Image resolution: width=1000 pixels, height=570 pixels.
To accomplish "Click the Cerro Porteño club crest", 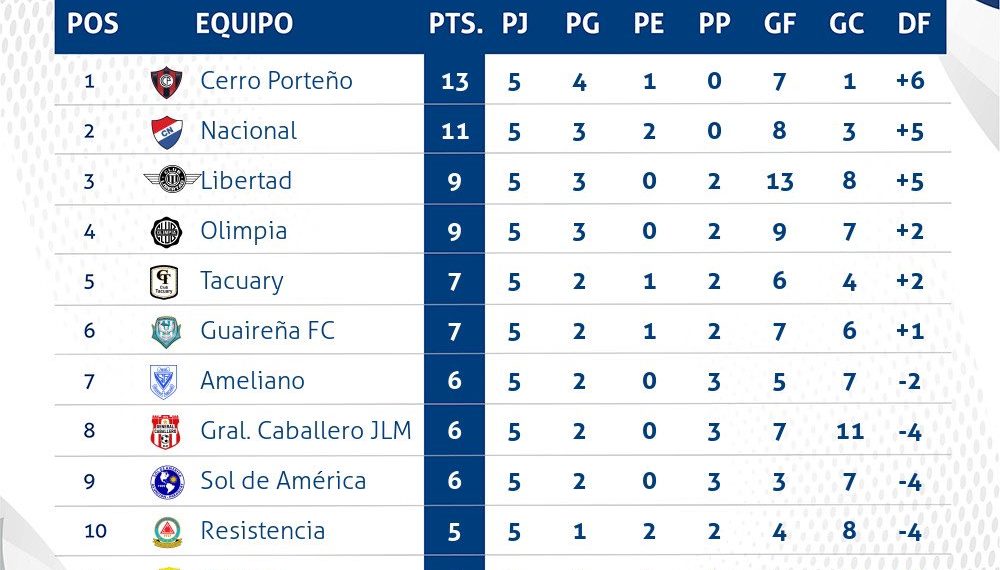I will (164, 81).
